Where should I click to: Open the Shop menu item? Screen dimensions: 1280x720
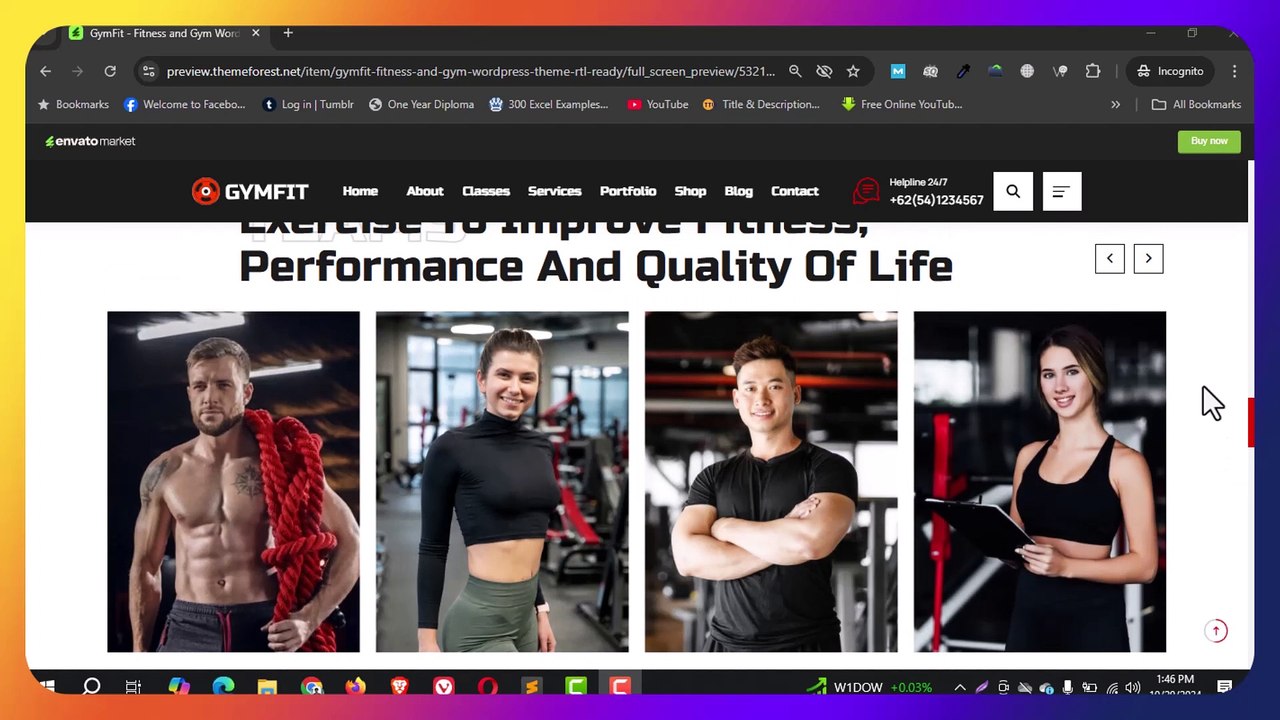tap(690, 191)
